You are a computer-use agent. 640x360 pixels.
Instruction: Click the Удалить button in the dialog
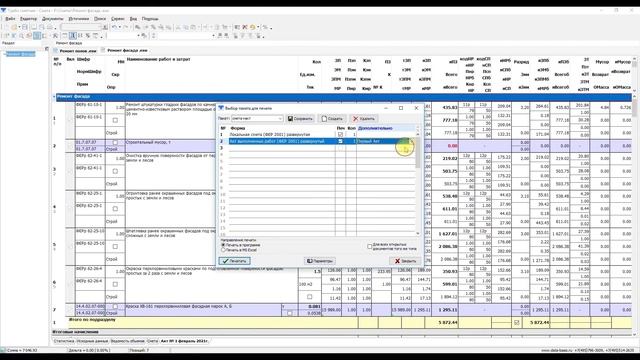(364, 118)
